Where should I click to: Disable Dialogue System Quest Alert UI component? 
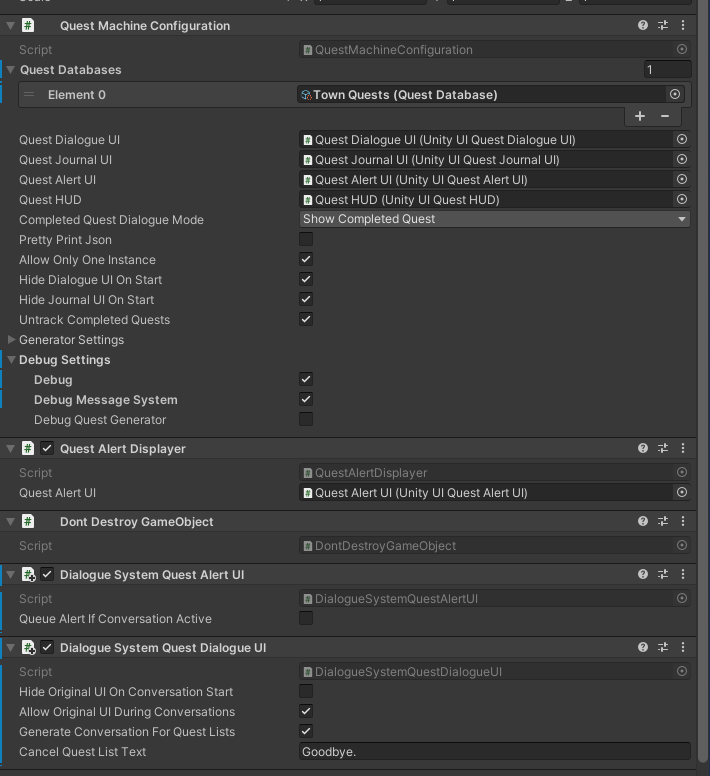(47, 574)
